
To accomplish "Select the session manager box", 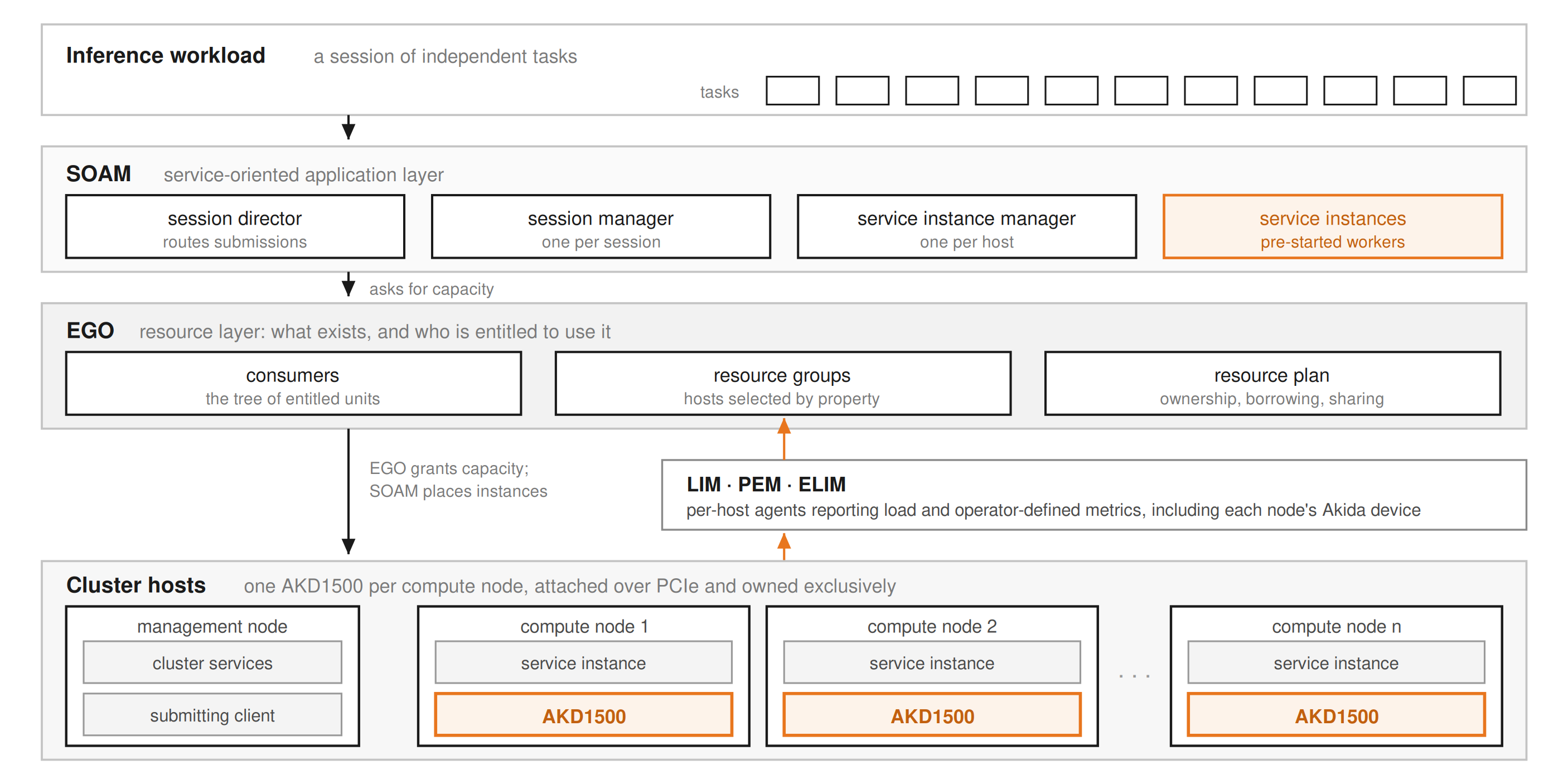I will (x=601, y=226).
